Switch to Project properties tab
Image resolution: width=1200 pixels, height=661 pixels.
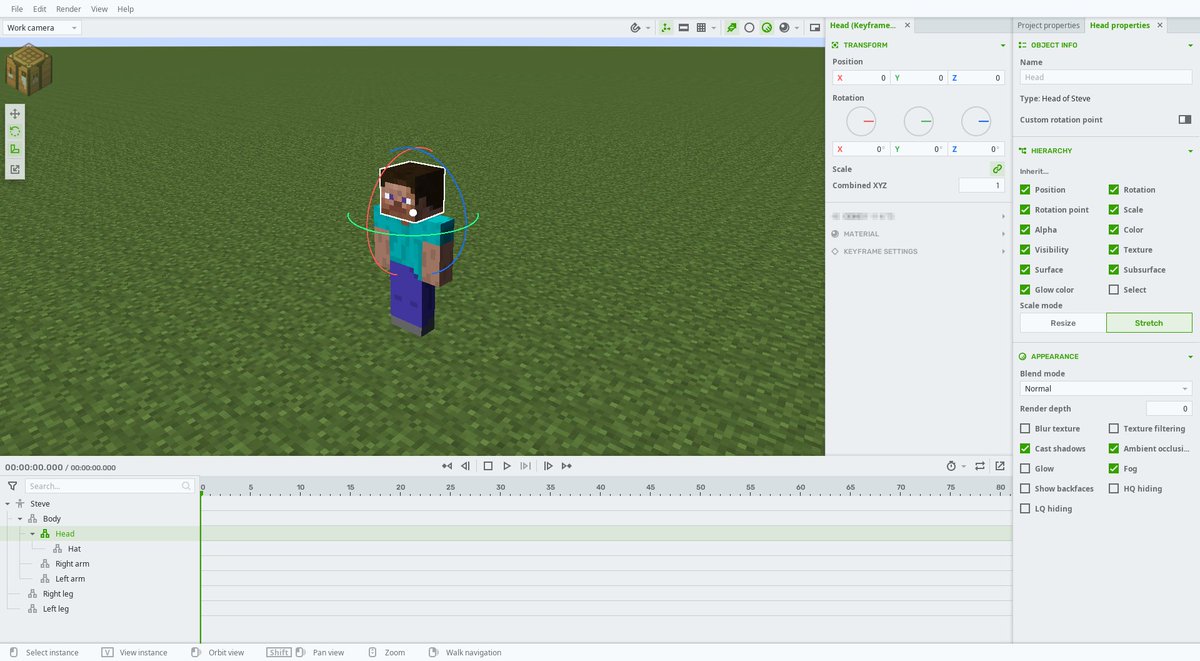(1048, 25)
